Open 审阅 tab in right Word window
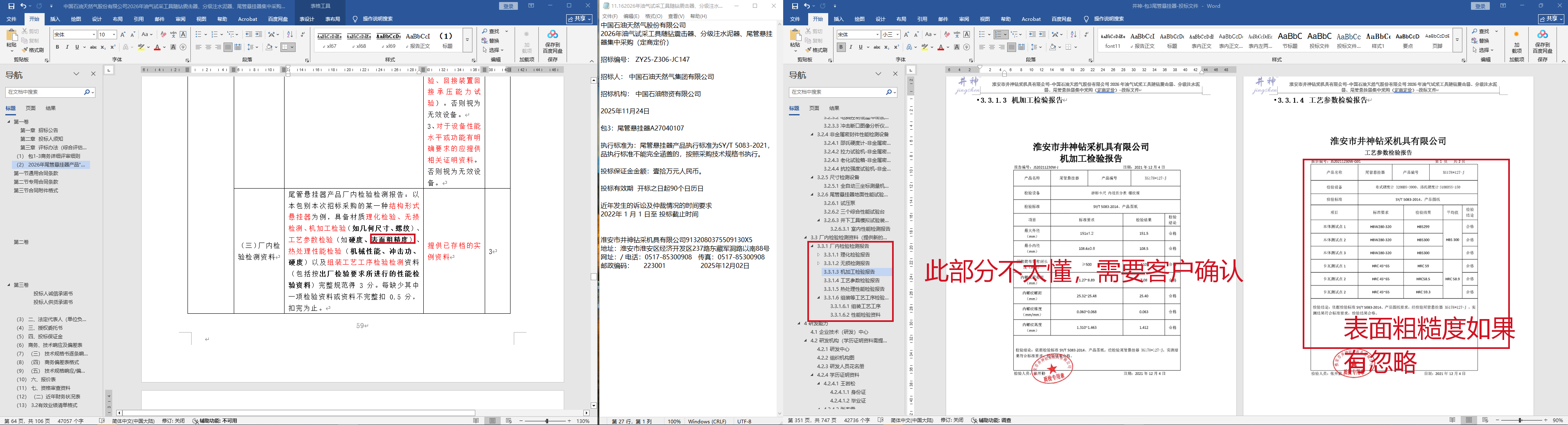This screenshot has height=425, width=1568. point(964,20)
